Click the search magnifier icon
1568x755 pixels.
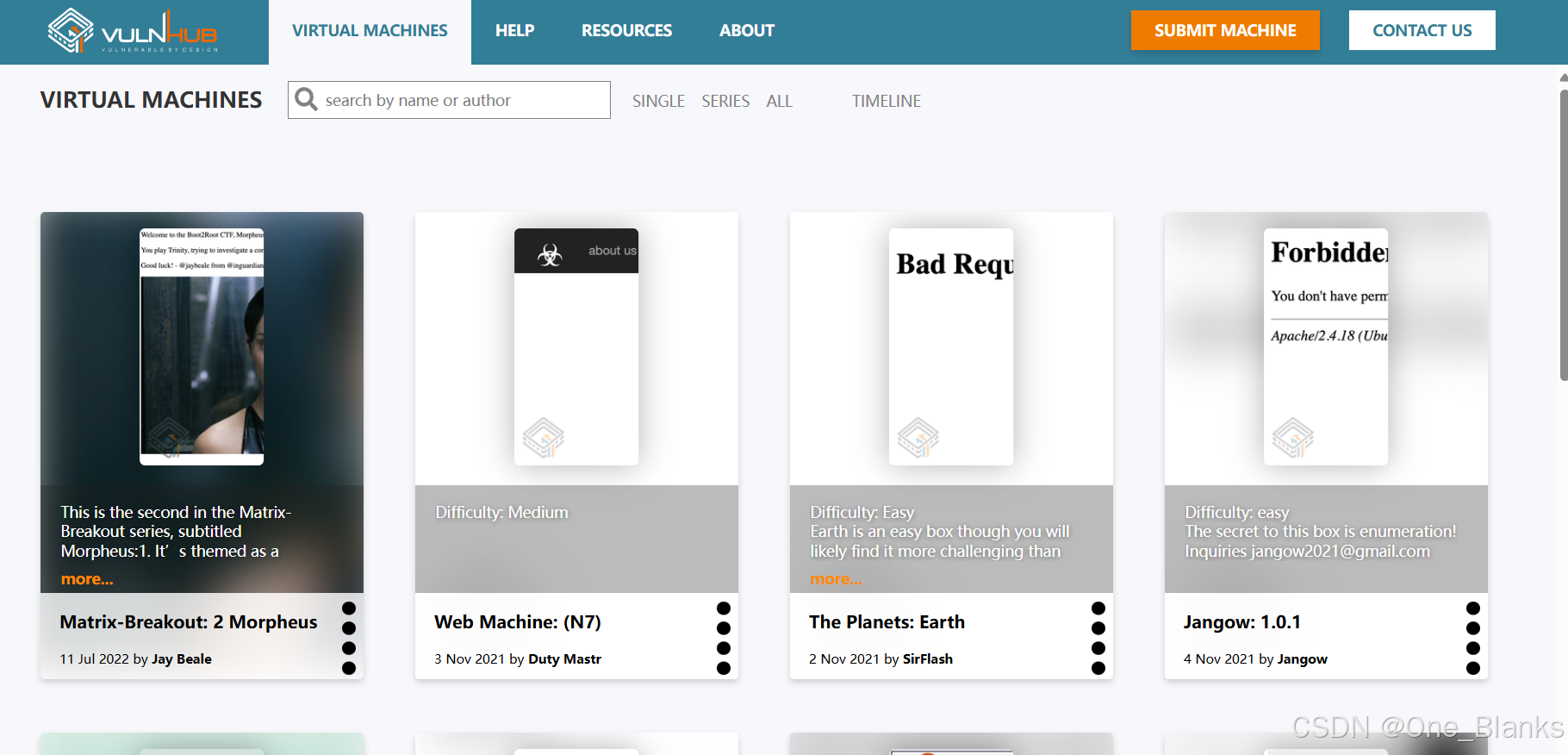tap(306, 100)
